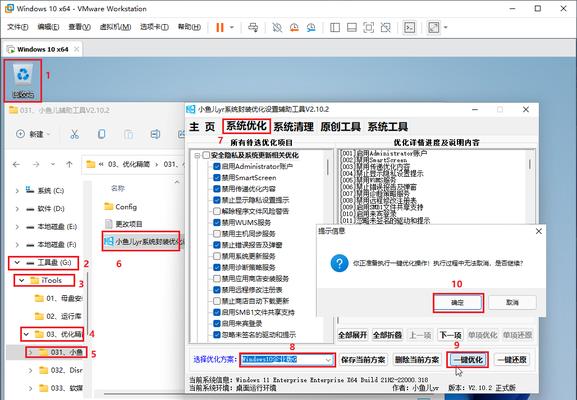Image resolution: width=577 pixels, height=400 pixels.
Task: Click 取消 in the 提示信息 dialog
Action: click(x=512, y=303)
